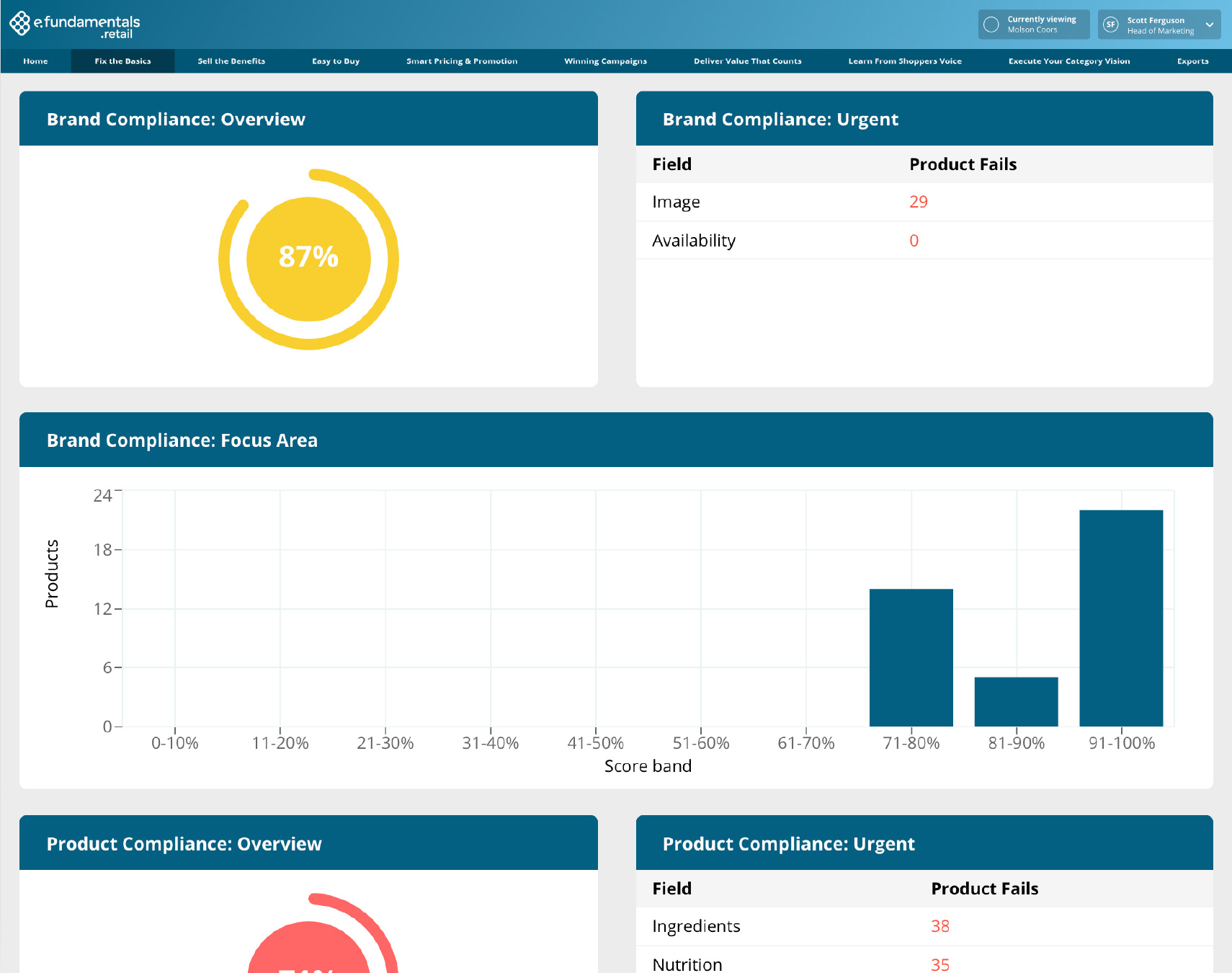The height and width of the screenshot is (973, 1232).
Task: Click the Products y-axis label
Action: 52,574
